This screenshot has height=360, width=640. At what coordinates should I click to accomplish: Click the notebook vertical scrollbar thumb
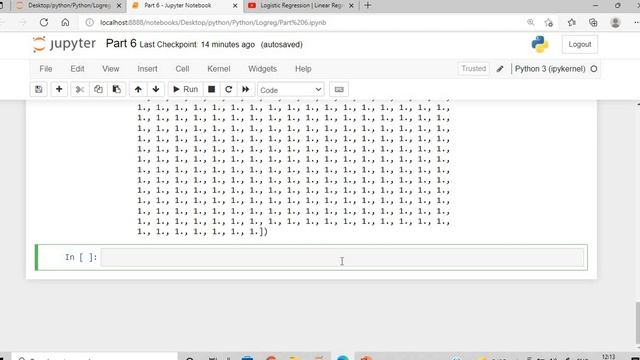click(638, 323)
